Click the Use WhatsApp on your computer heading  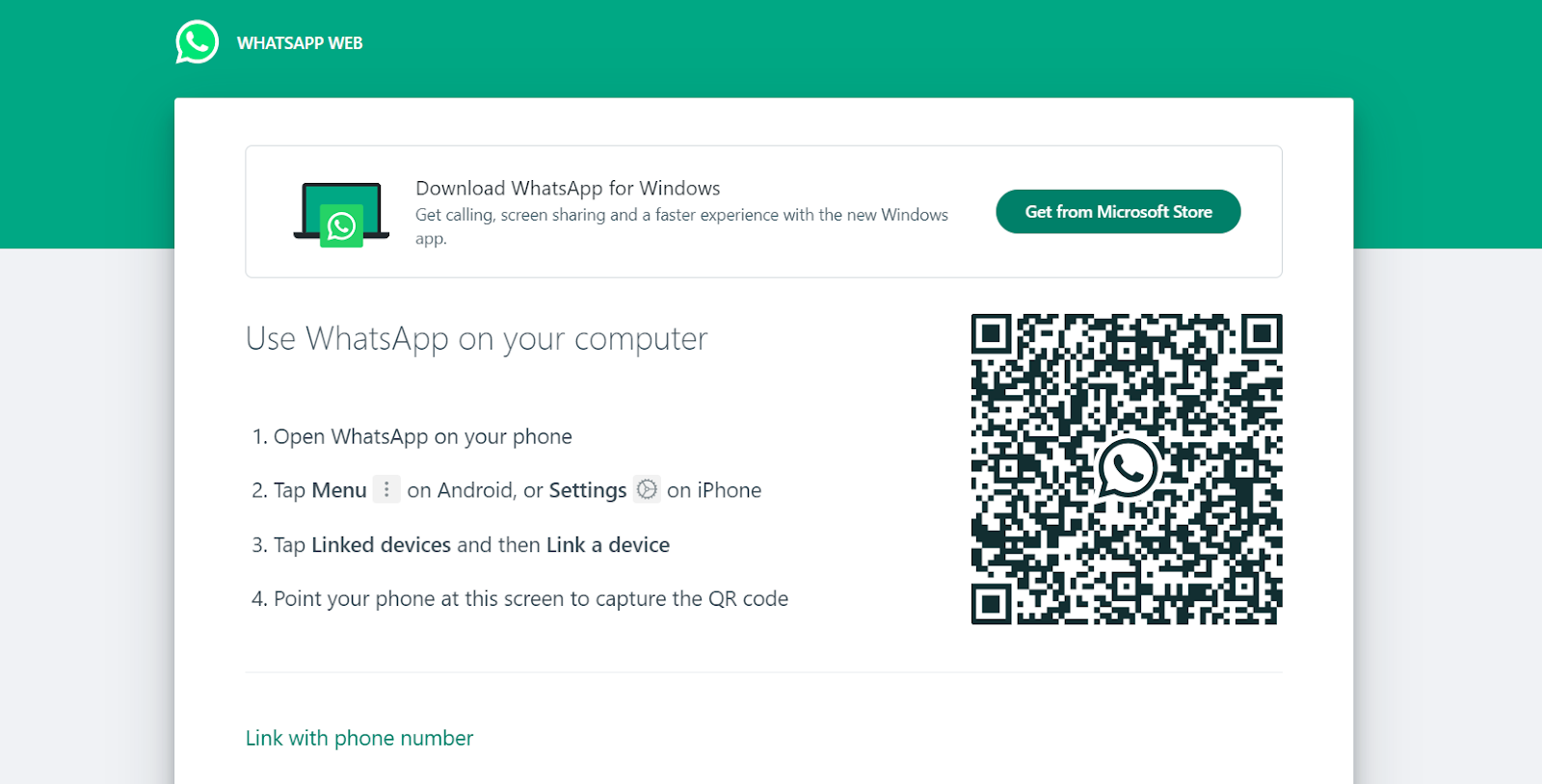coord(476,339)
